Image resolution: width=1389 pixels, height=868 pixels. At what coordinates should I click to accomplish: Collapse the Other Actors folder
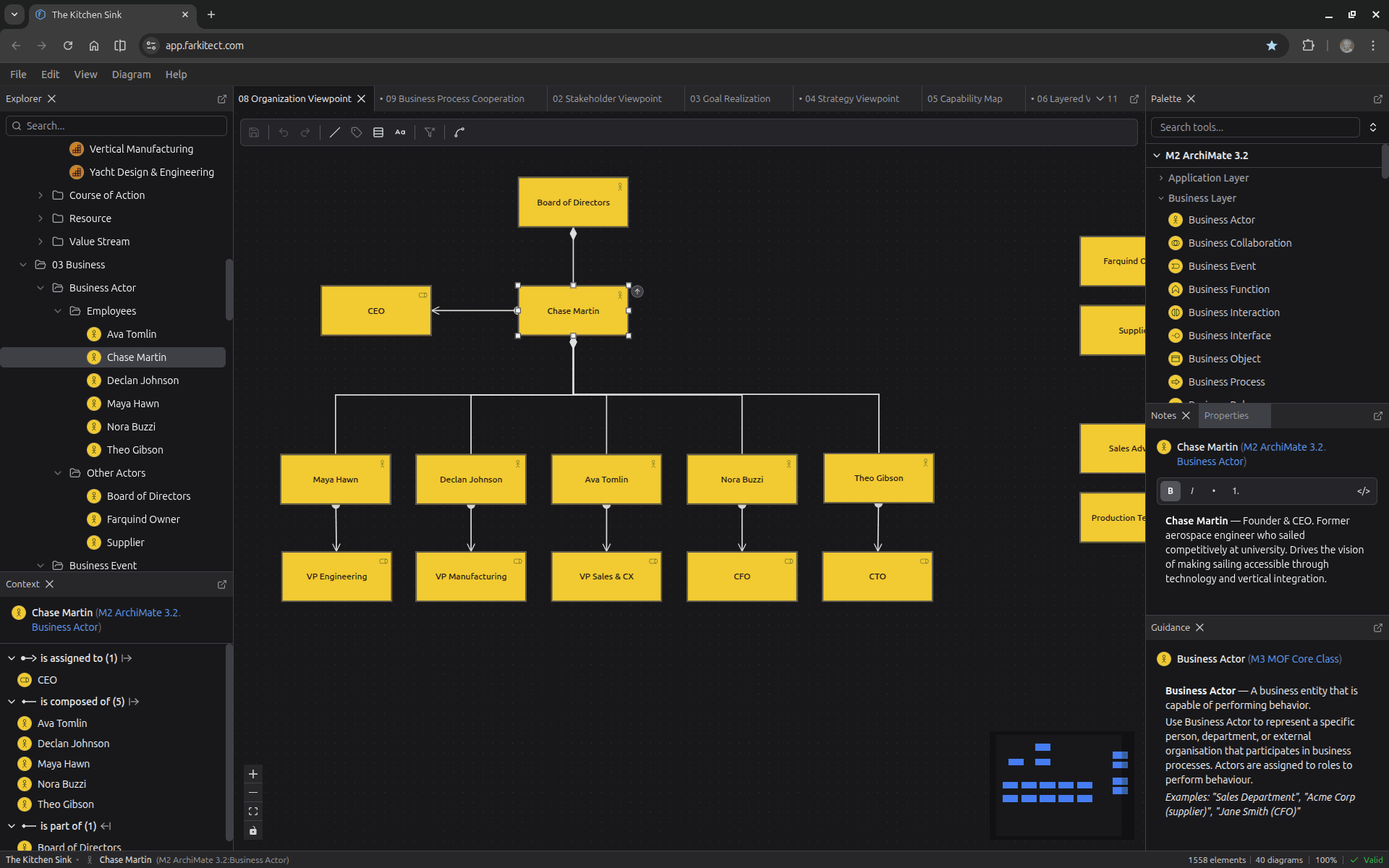(58, 473)
